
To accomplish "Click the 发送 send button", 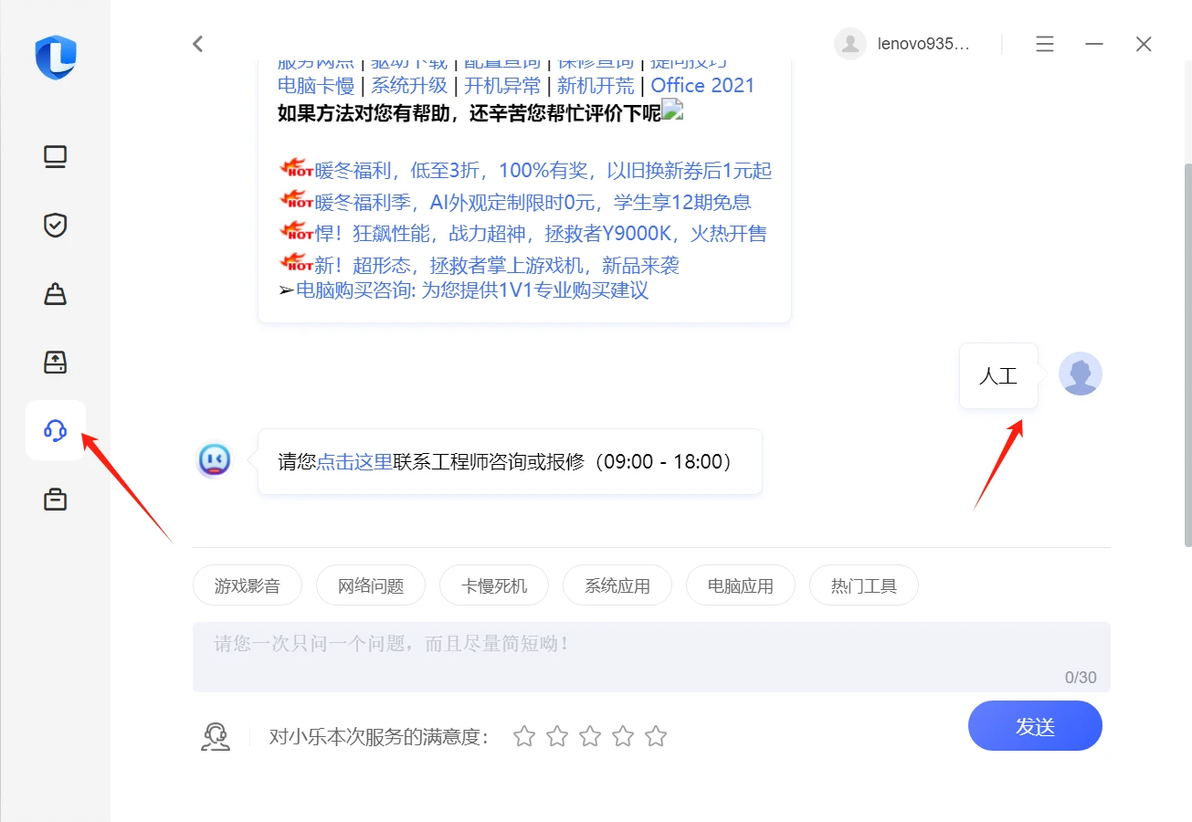I will (x=1035, y=726).
